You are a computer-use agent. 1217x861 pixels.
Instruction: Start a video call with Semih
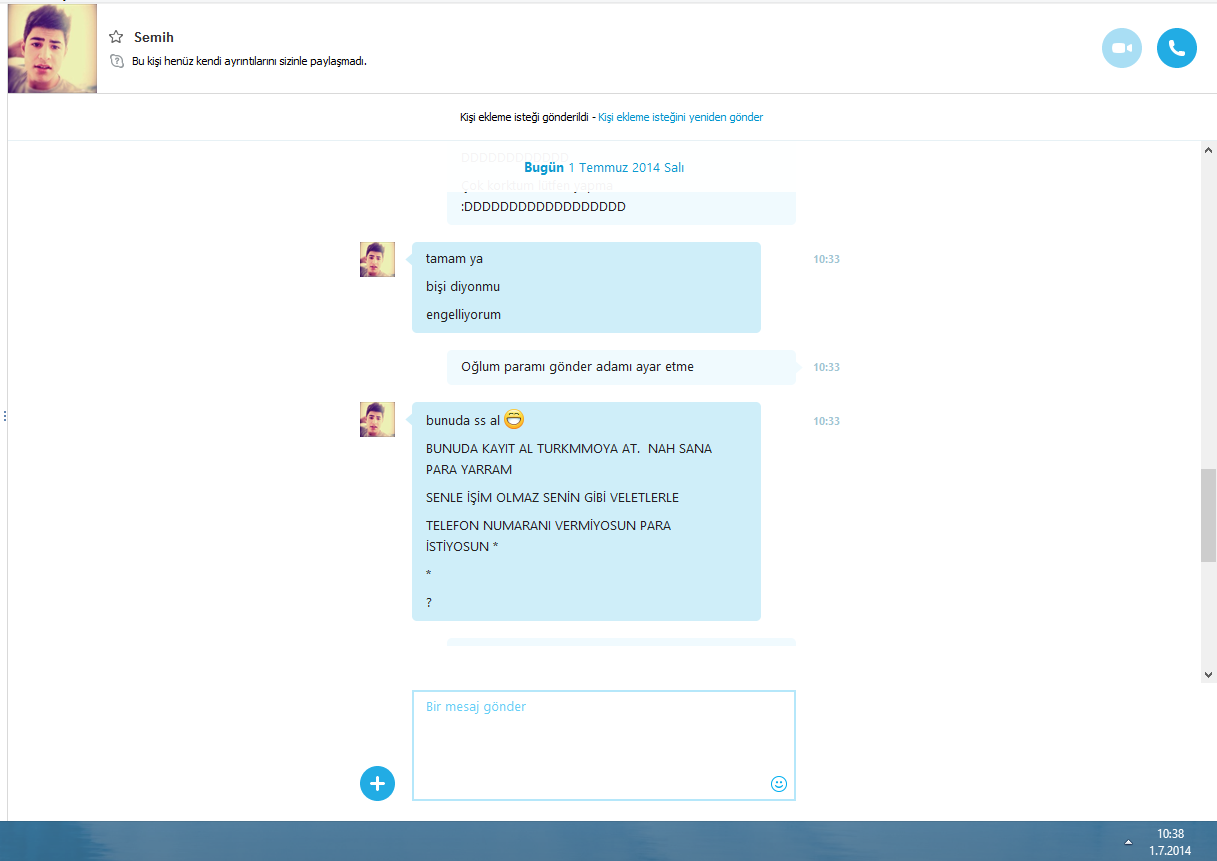(1122, 48)
